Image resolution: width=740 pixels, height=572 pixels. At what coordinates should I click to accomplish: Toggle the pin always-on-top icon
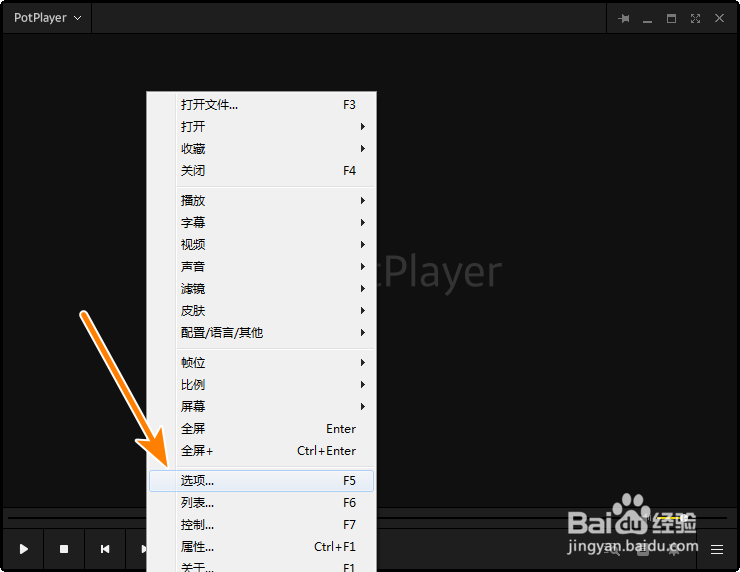623,18
